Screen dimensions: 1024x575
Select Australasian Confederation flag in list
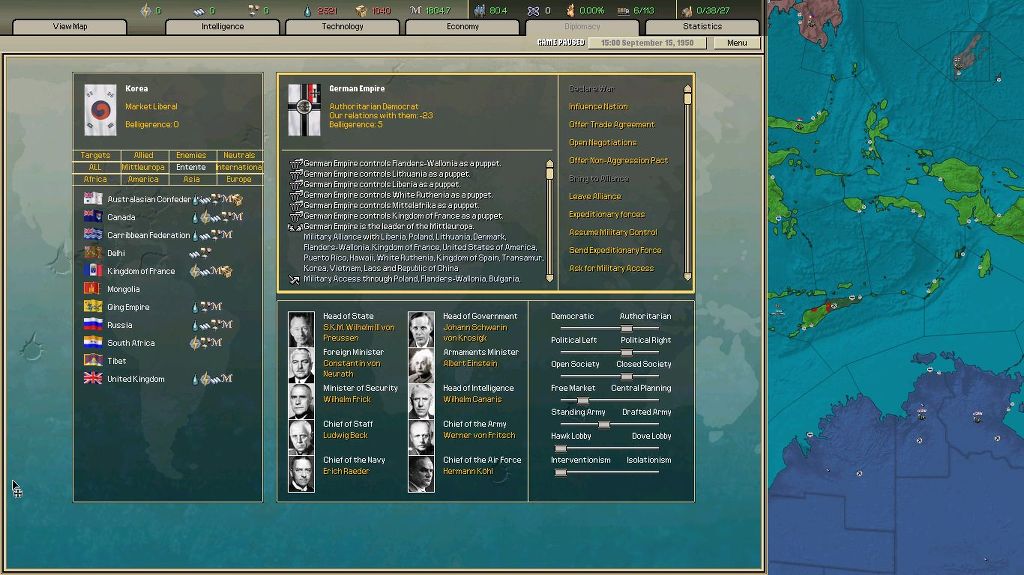click(93, 199)
